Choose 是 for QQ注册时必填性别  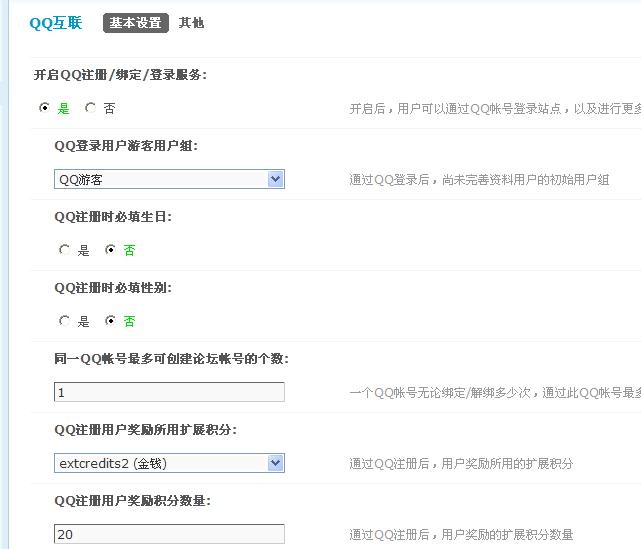(65, 321)
